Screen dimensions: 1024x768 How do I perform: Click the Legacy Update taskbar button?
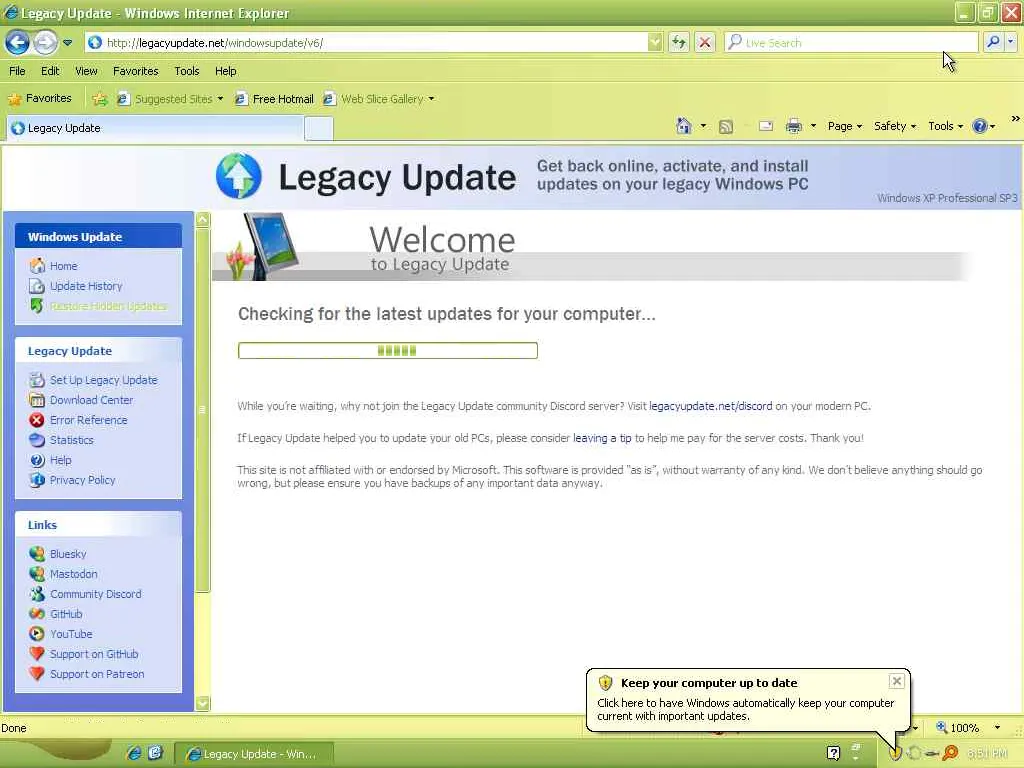click(254, 754)
